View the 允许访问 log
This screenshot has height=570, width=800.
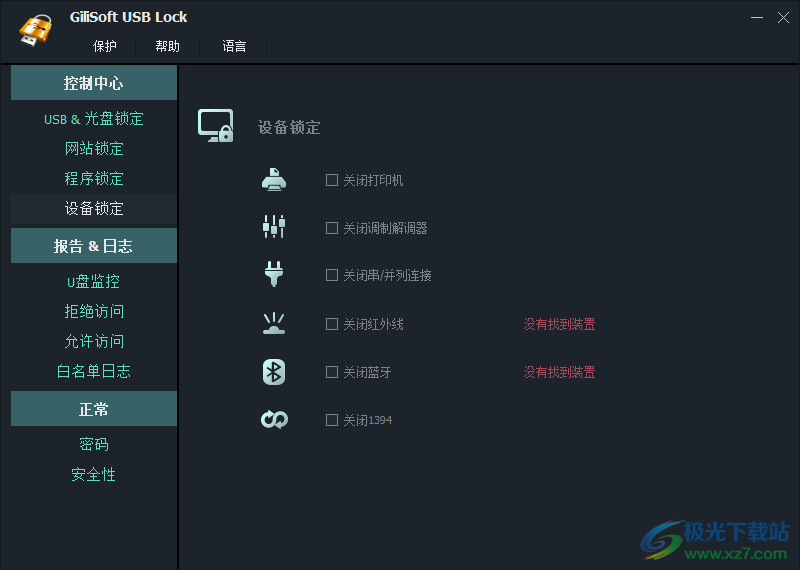tap(94, 341)
